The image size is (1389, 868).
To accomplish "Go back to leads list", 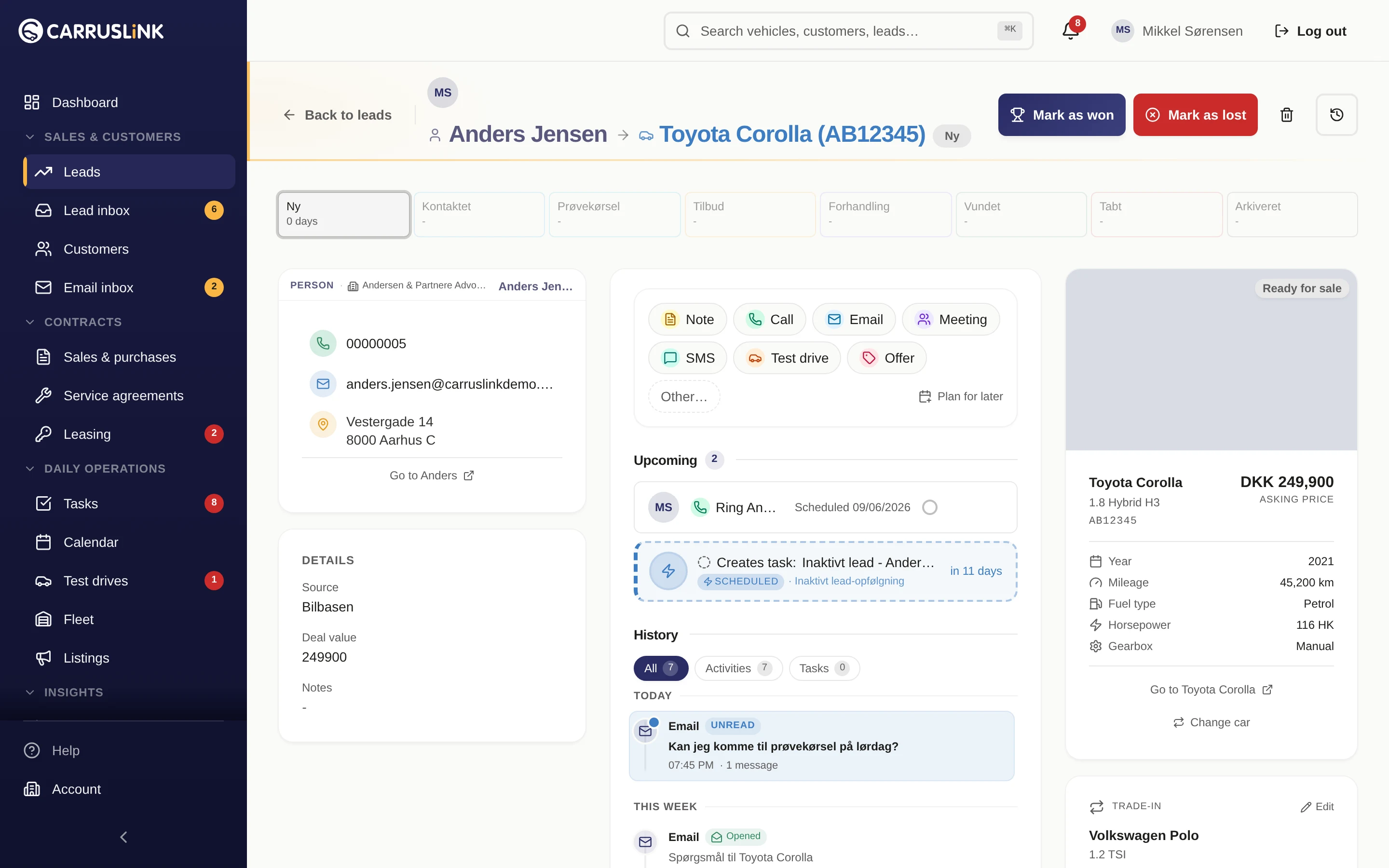I will 338,115.
